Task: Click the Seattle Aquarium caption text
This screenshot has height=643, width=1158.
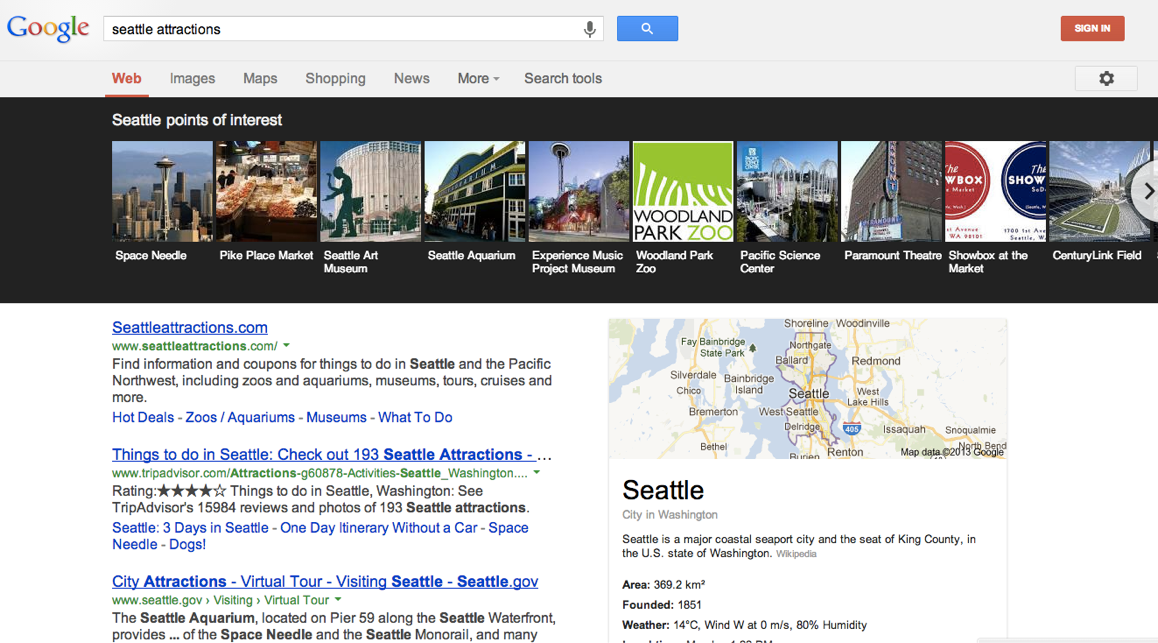Action: [471, 255]
